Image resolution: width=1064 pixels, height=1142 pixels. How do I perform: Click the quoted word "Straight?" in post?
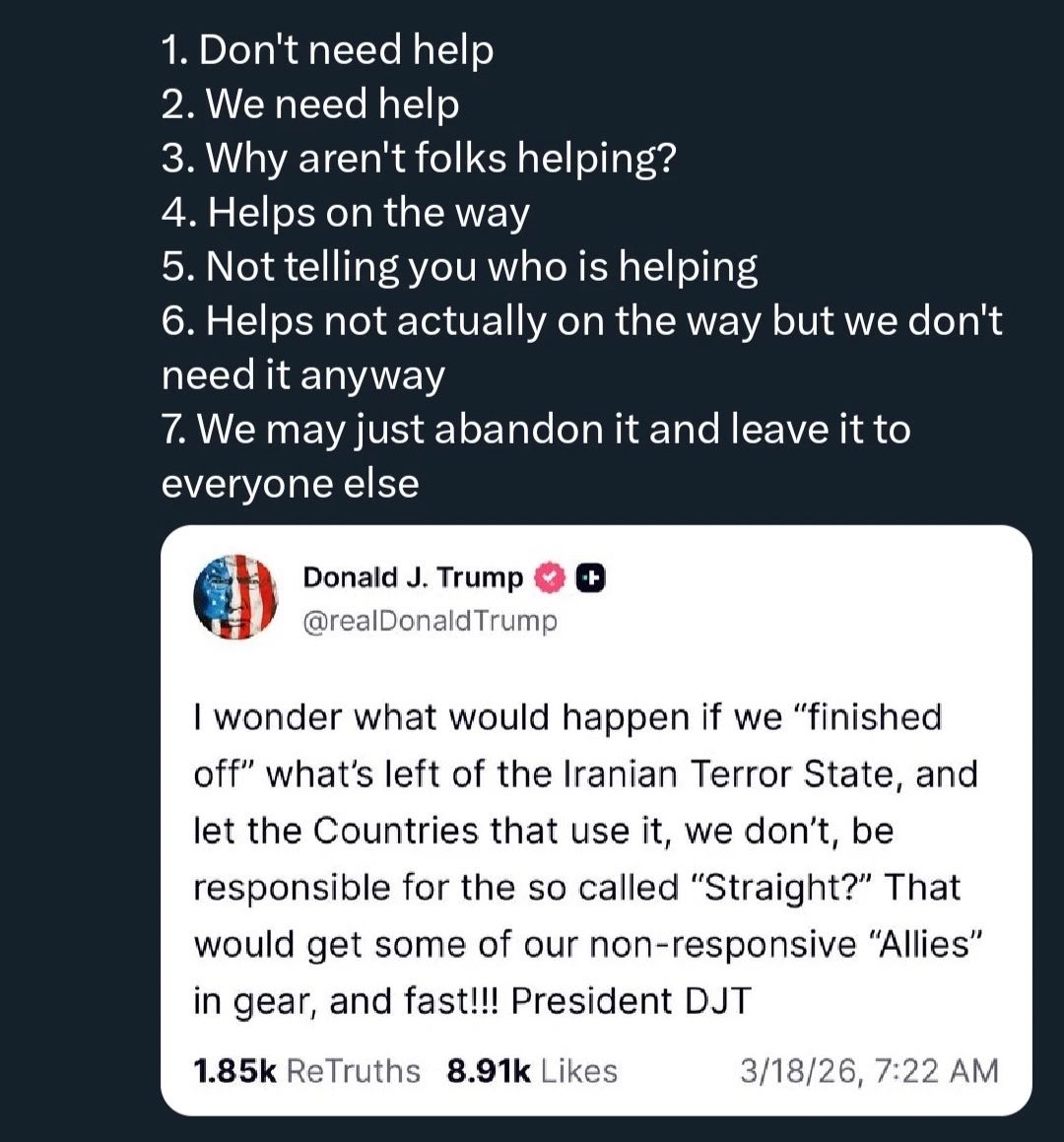coord(777,887)
